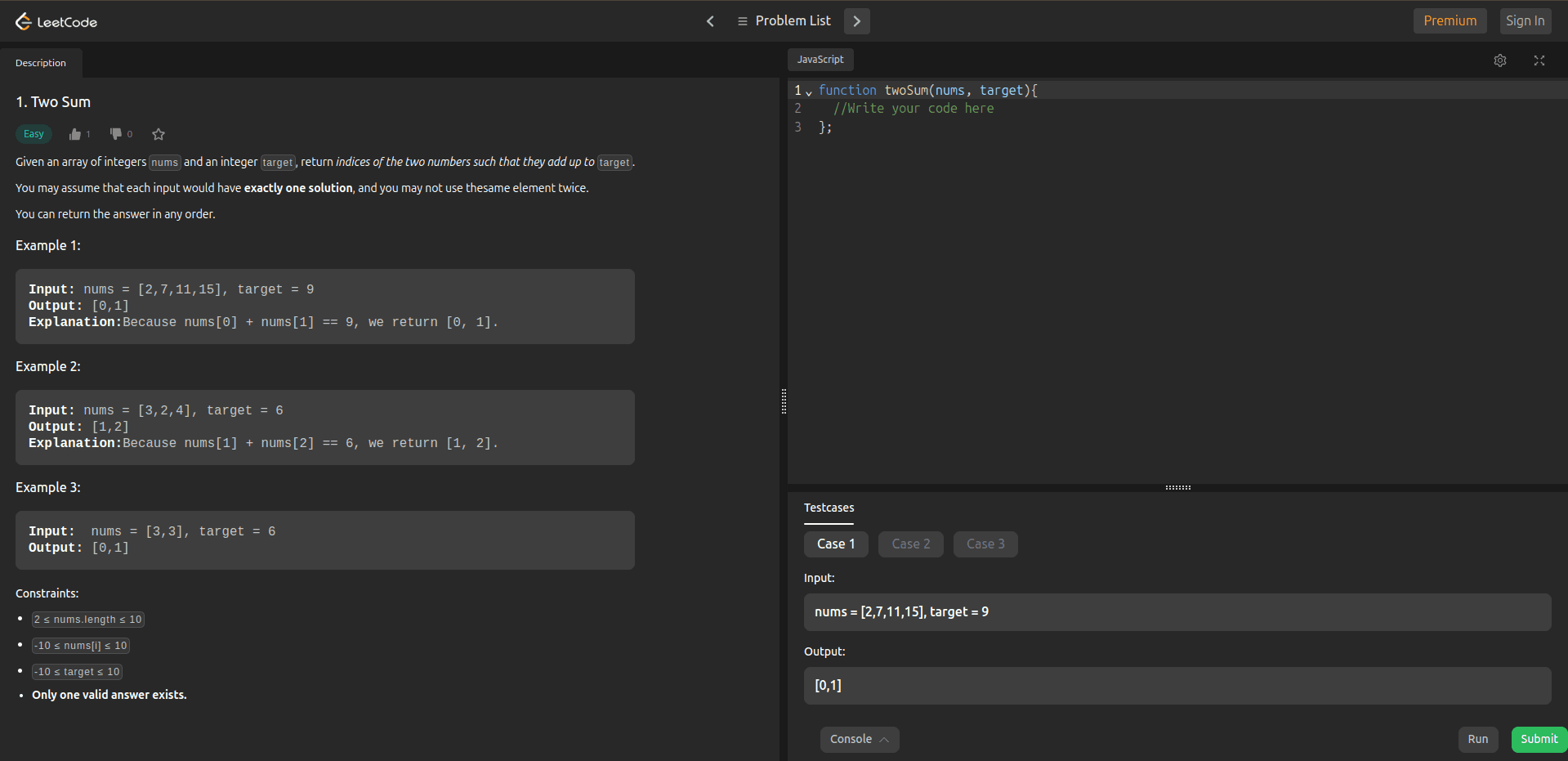Click 'Only one valid answer exists.' text

pos(109,695)
